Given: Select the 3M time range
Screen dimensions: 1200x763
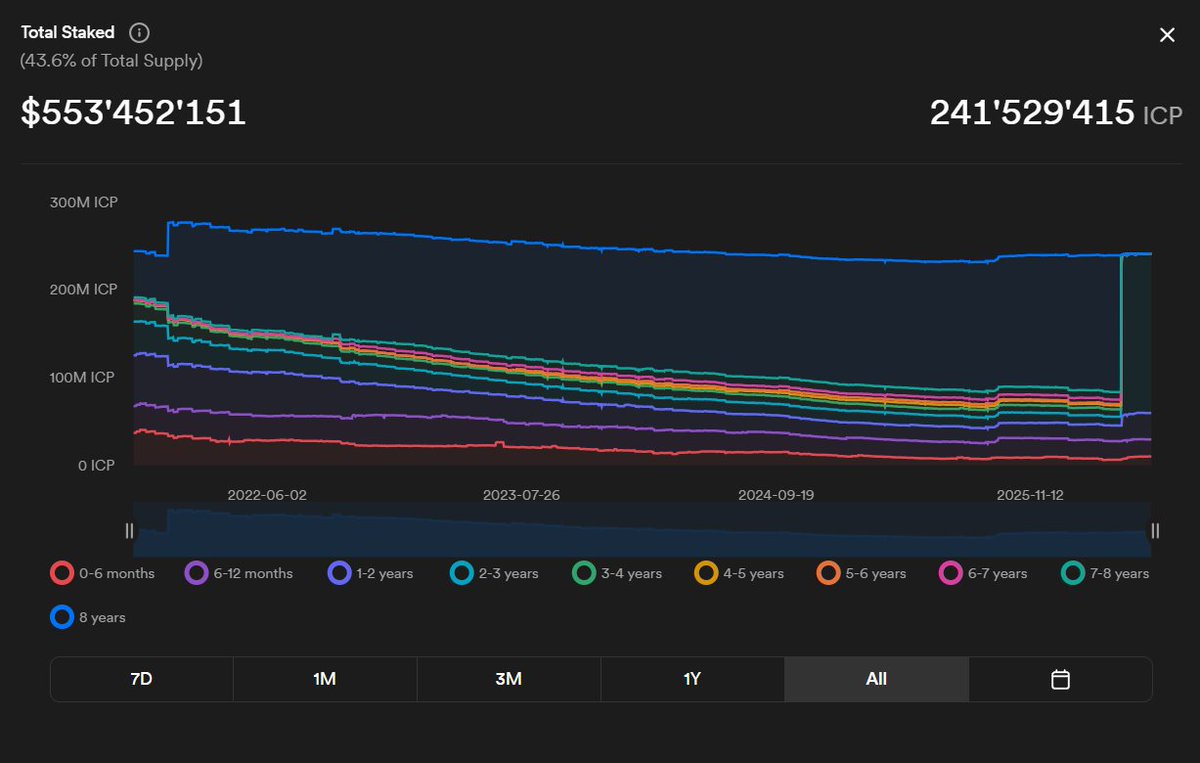Looking at the screenshot, I should tap(509, 679).
